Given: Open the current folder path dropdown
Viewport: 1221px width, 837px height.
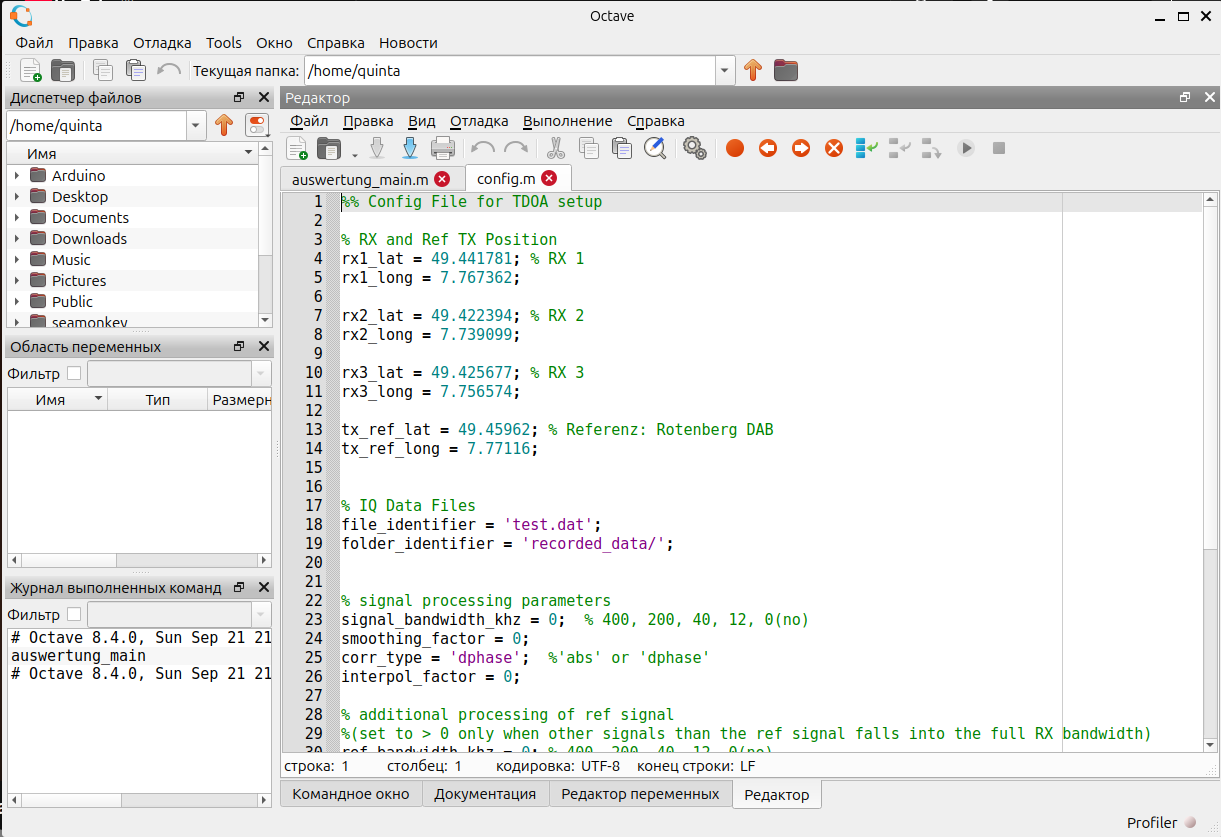Looking at the screenshot, I should [725, 71].
